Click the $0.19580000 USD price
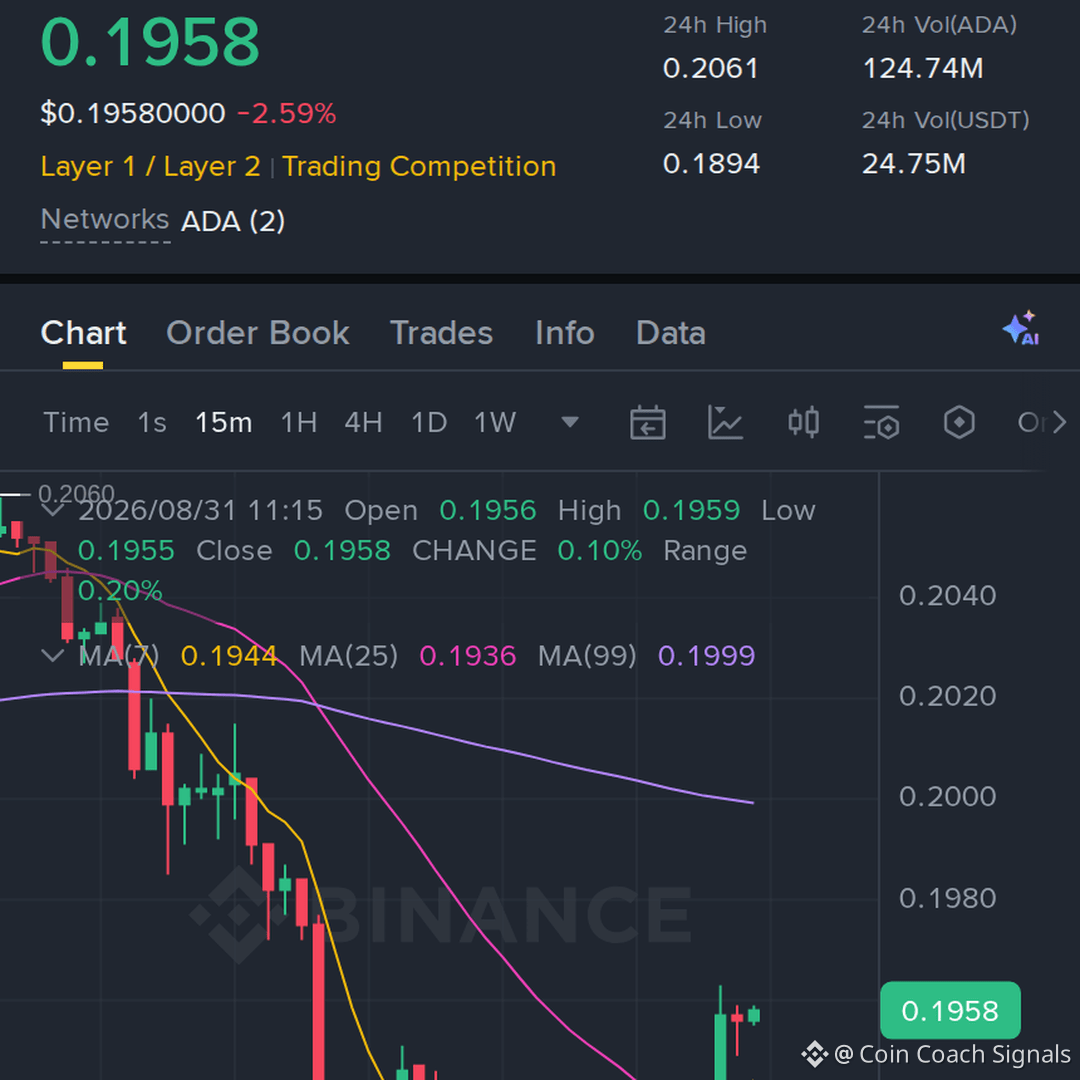The height and width of the screenshot is (1080, 1080). click(x=133, y=114)
